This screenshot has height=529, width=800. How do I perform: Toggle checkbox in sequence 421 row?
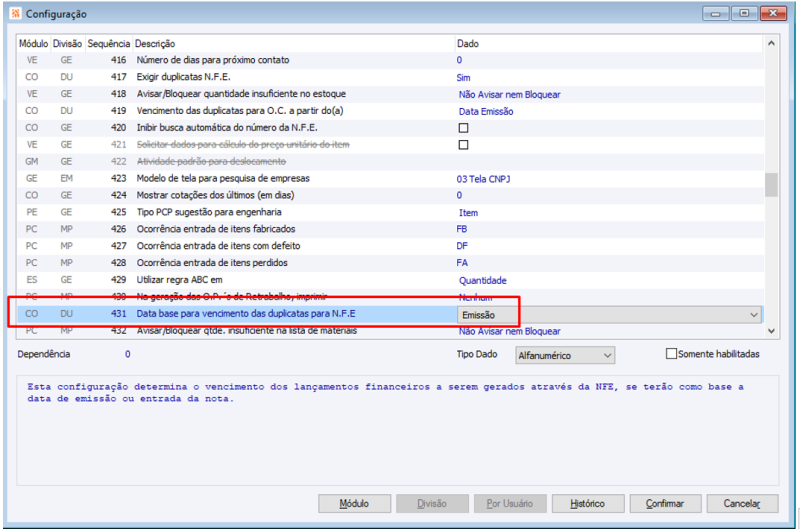463,145
